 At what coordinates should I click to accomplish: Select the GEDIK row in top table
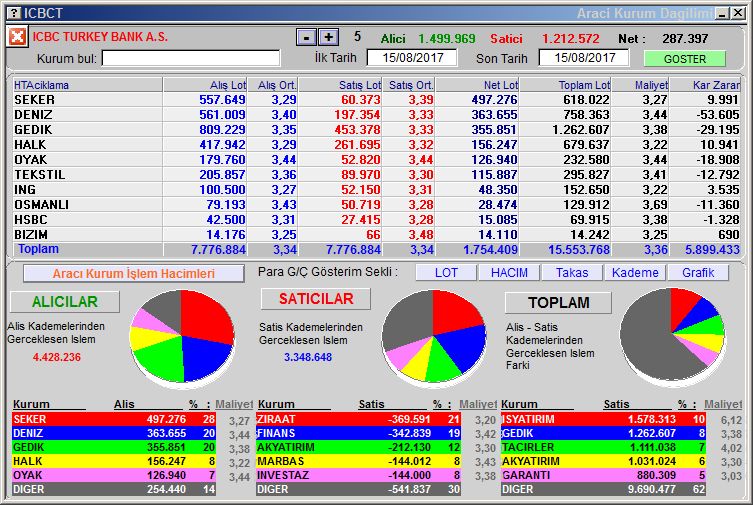coord(376,130)
